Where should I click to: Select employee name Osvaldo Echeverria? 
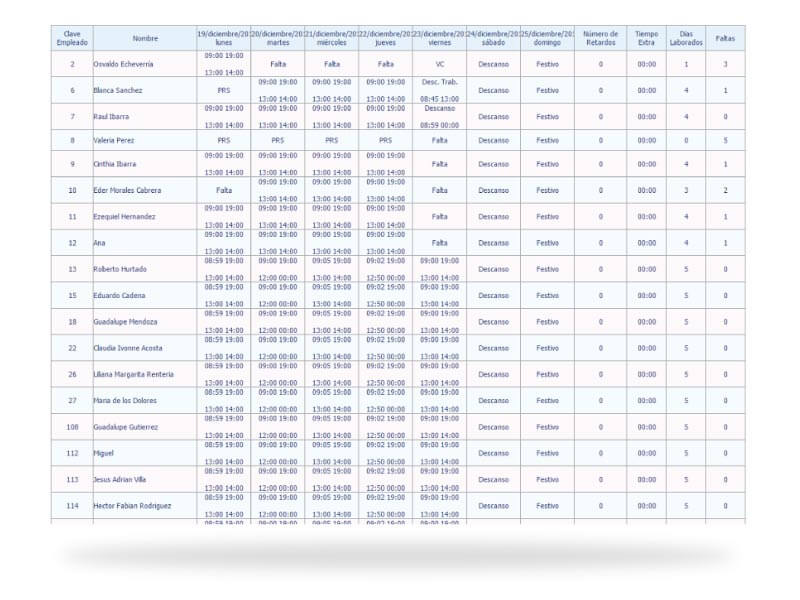click(x=123, y=64)
